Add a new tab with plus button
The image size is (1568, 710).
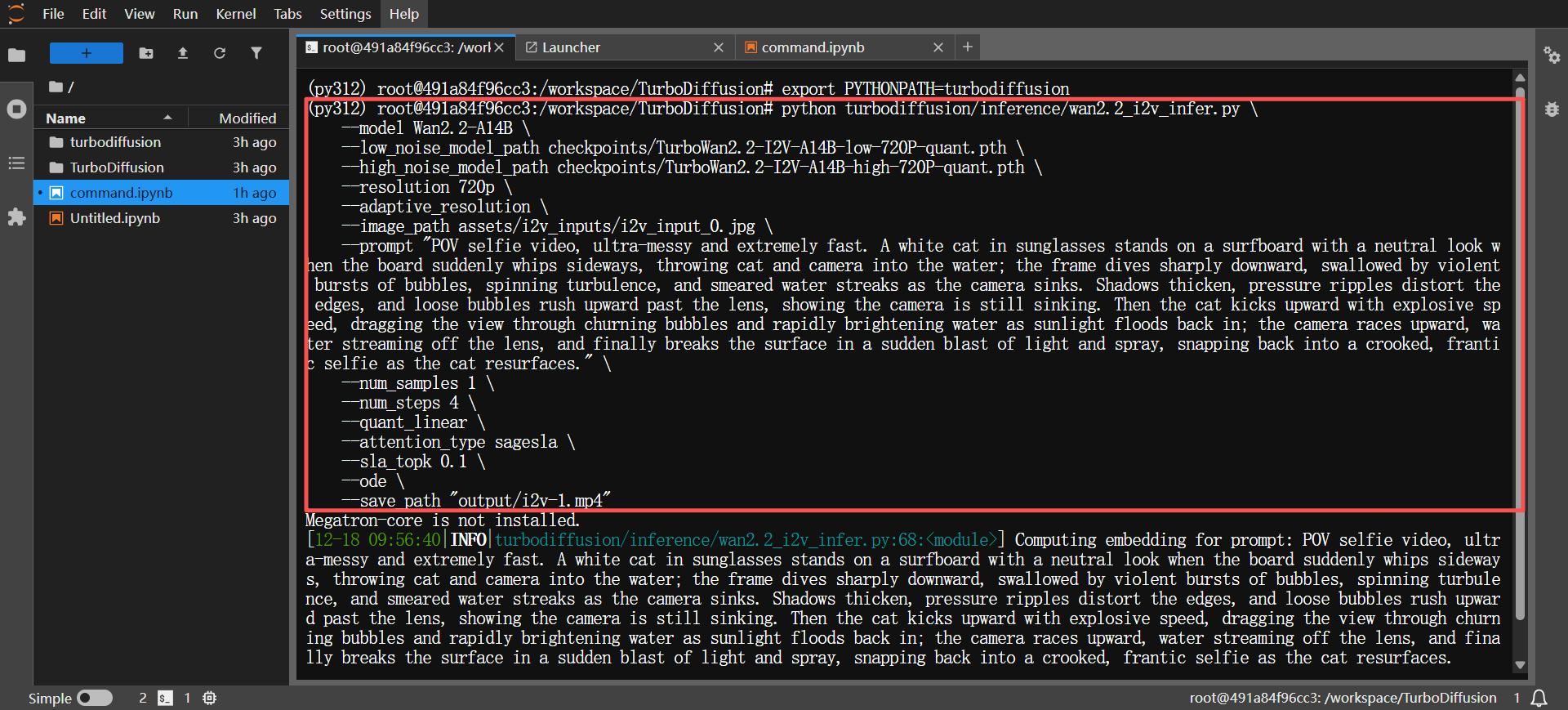tap(968, 47)
